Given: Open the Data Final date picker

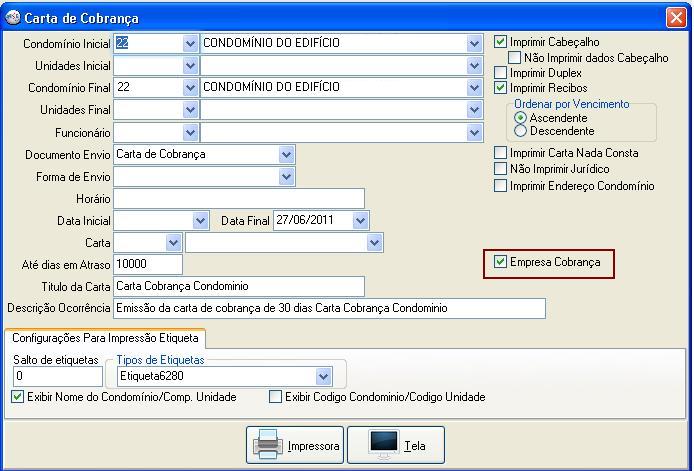Looking at the screenshot, I should 360,220.
